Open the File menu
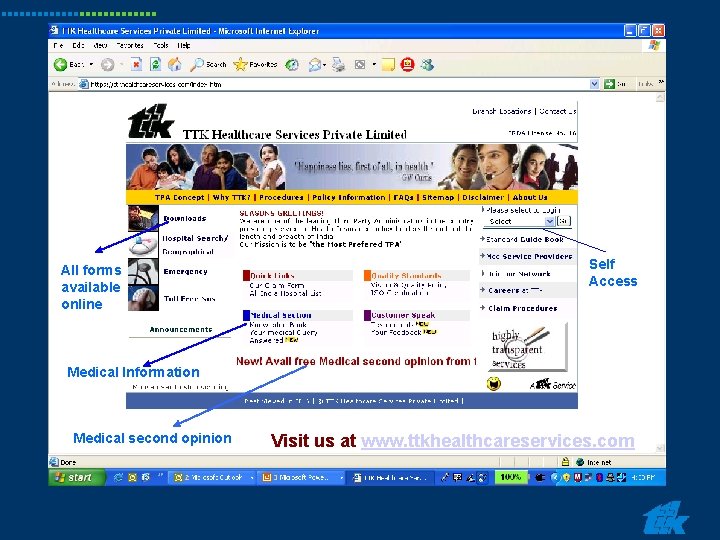720x540 pixels. 58,45
